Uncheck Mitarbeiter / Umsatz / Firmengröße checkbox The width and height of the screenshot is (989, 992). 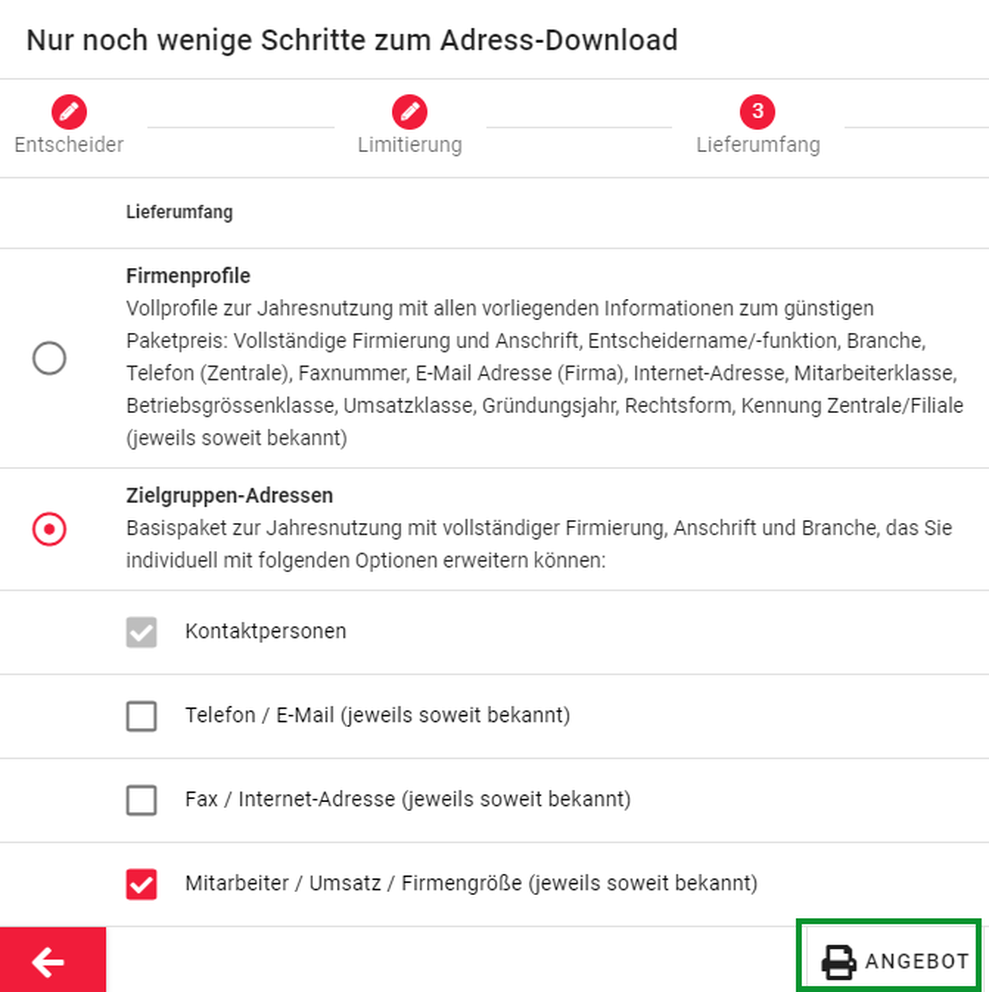[x=141, y=884]
